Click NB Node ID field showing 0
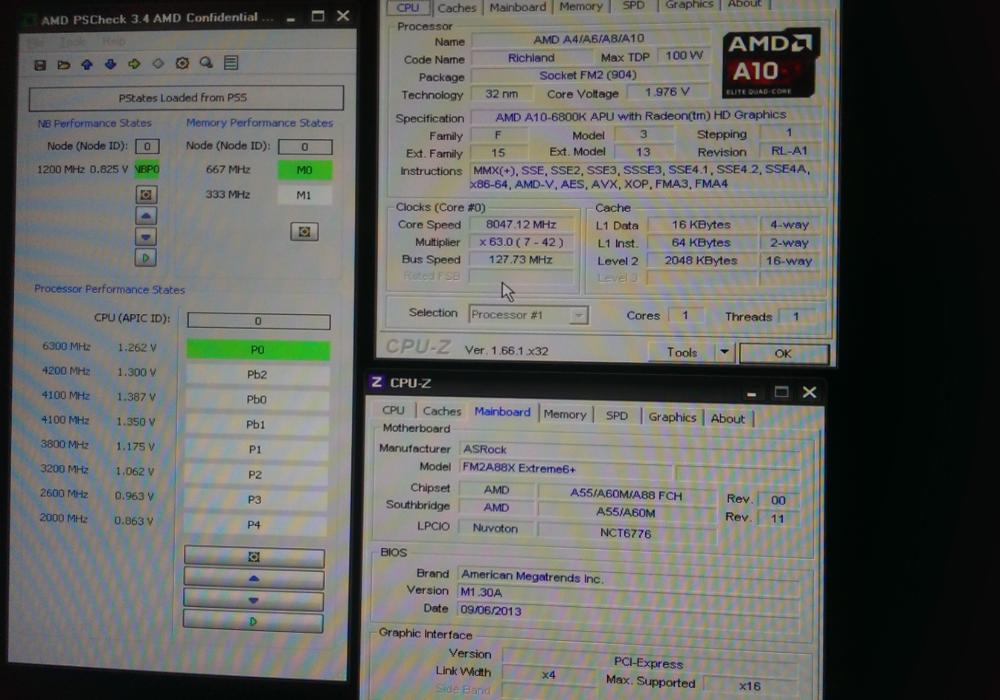Screen dimensions: 1000x700 coord(147,147)
